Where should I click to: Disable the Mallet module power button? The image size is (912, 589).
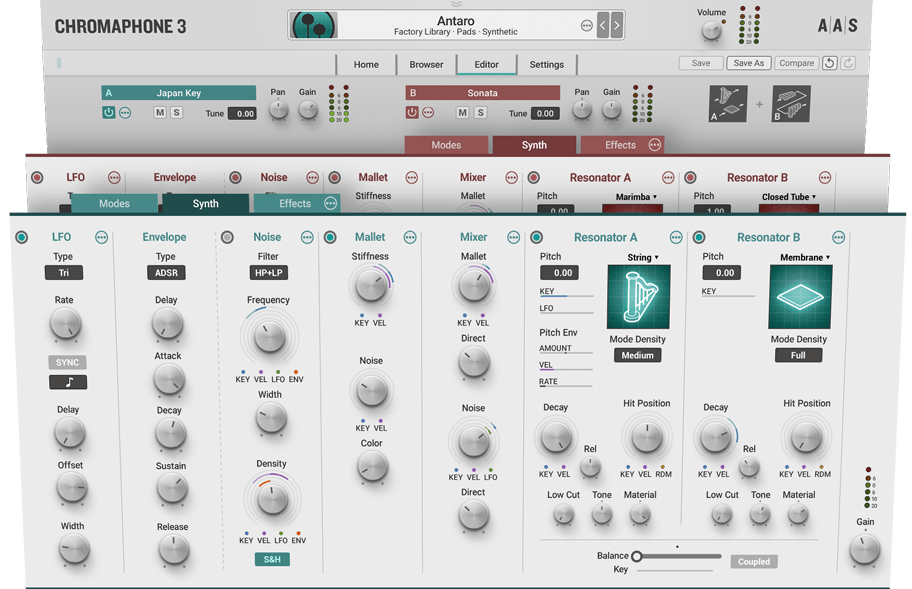click(x=330, y=238)
